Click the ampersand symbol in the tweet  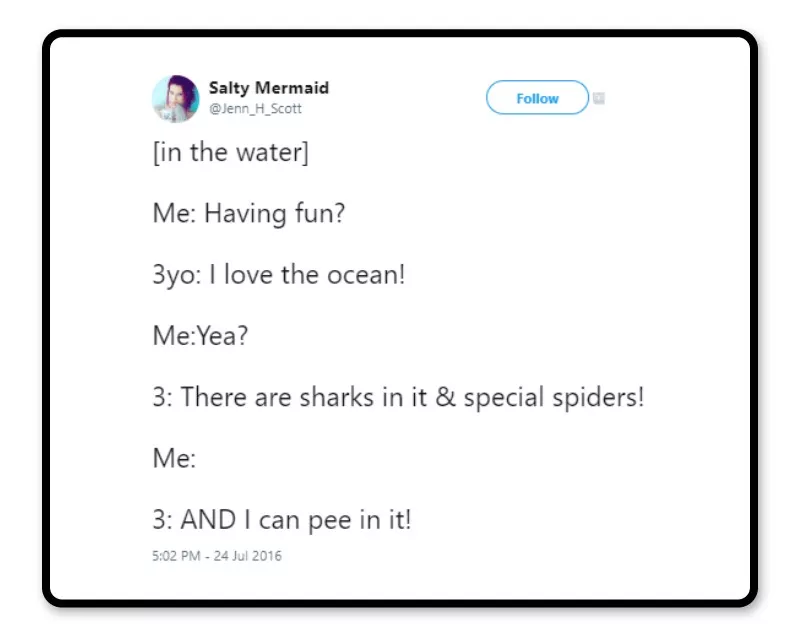point(445,397)
